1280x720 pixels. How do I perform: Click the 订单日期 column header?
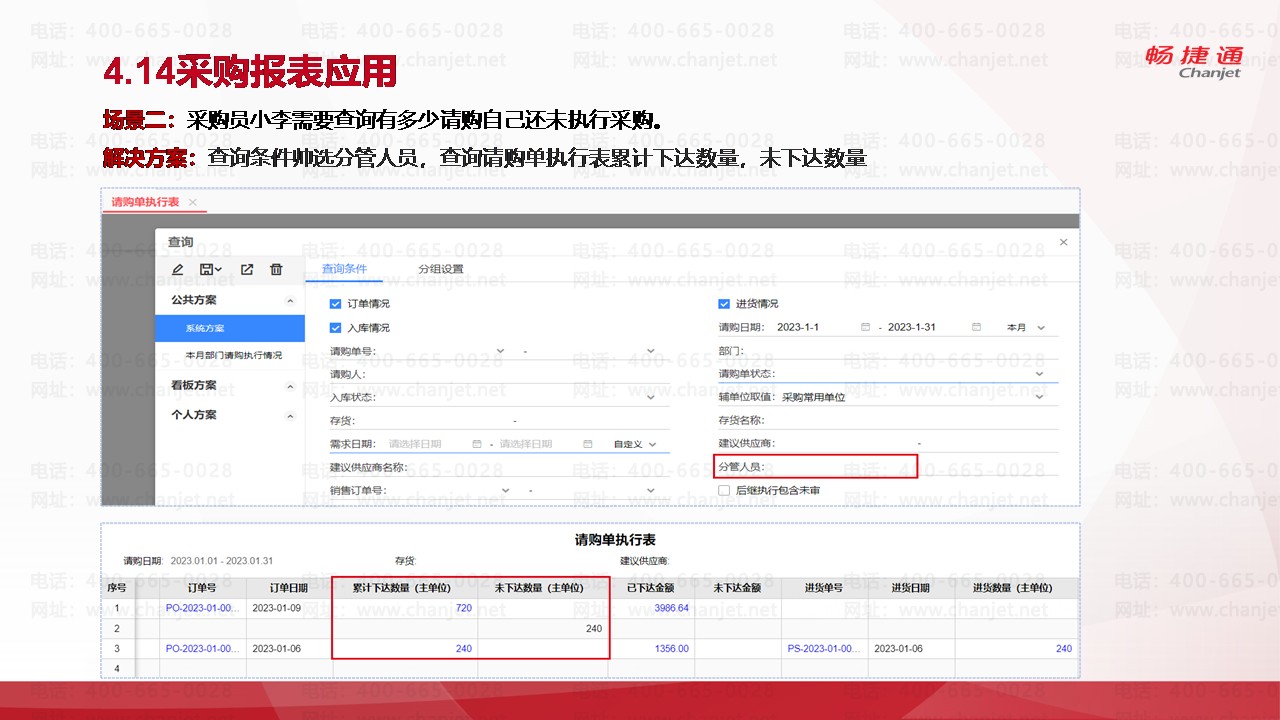pos(289,588)
